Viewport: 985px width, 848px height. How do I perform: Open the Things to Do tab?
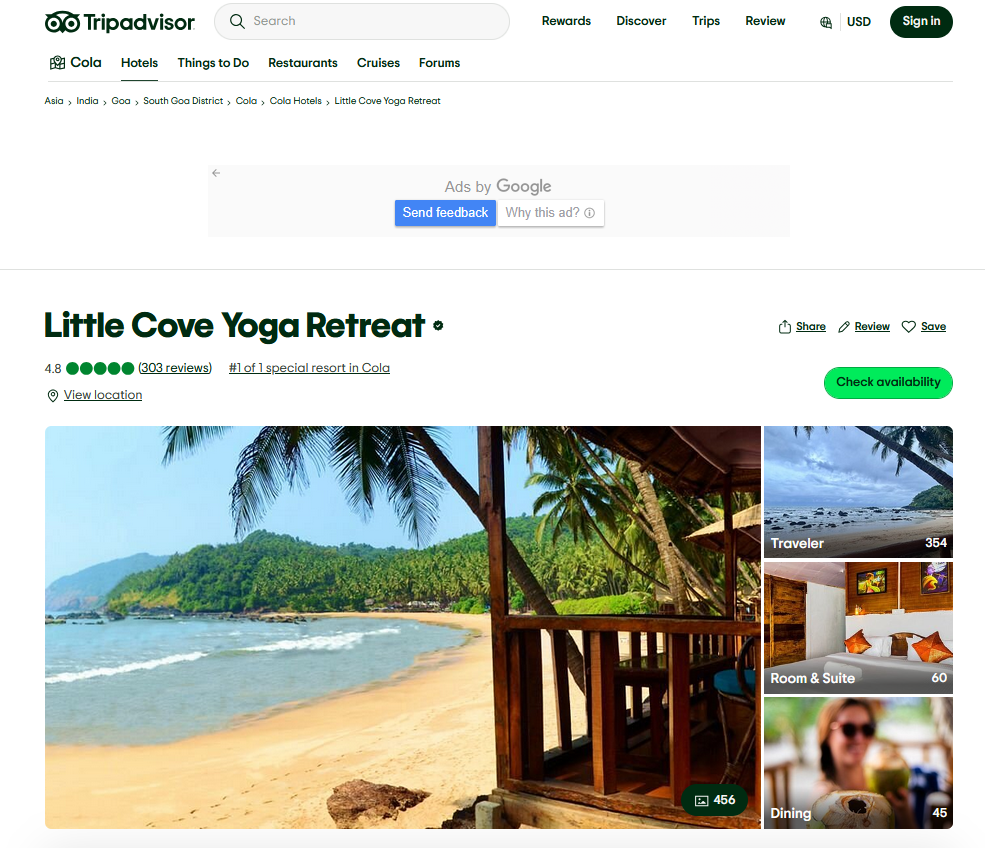click(x=213, y=63)
